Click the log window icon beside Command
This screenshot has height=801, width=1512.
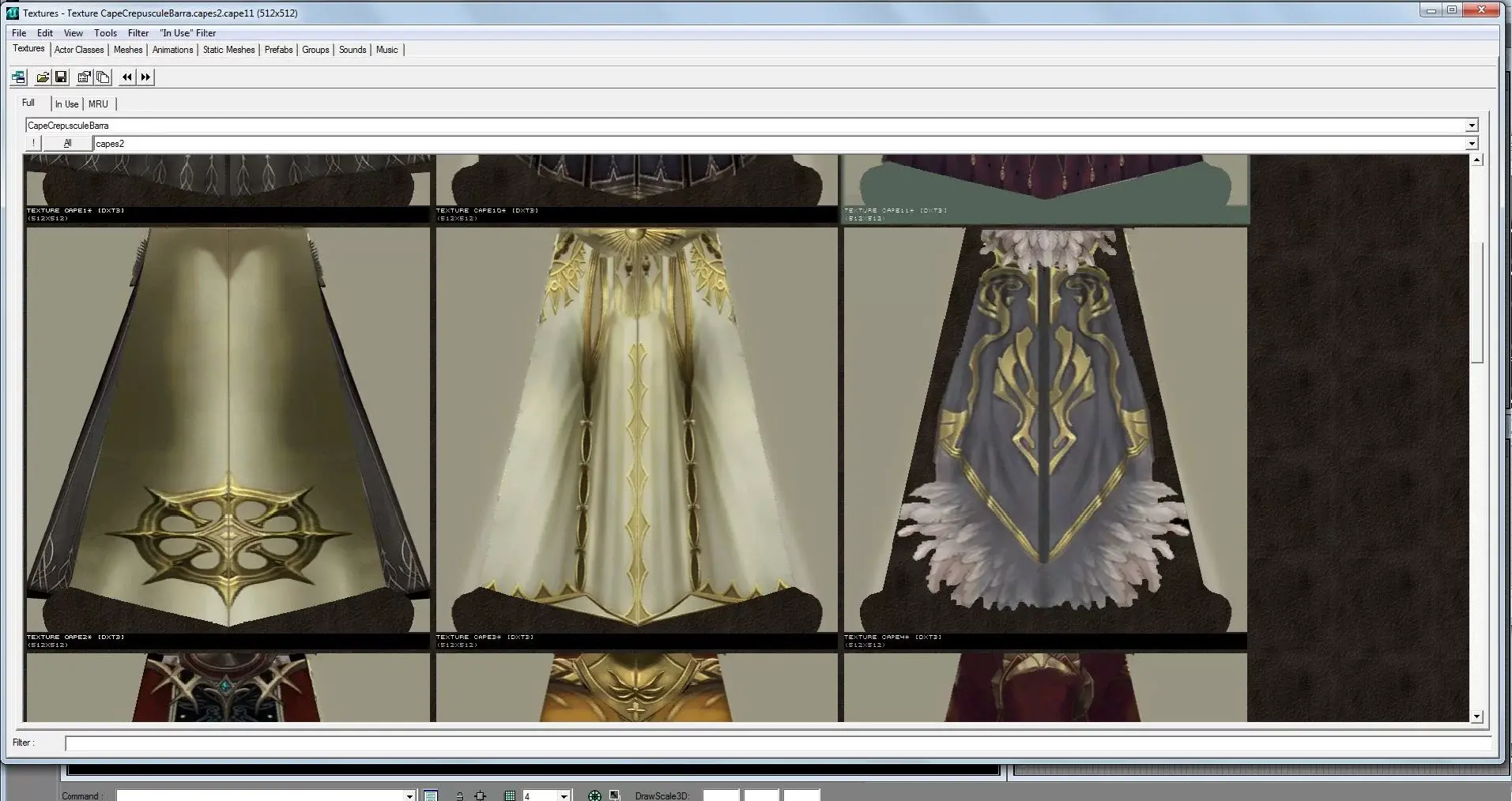tap(431, 795)
